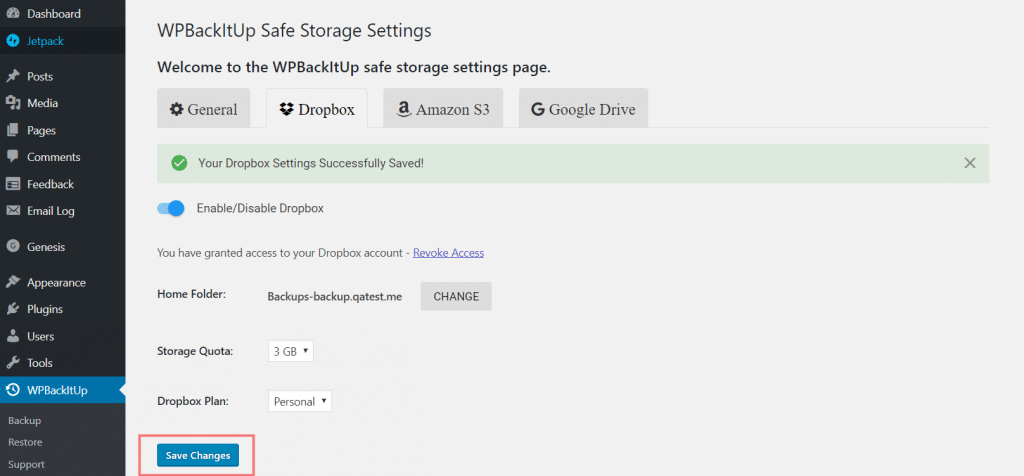
Task: Open Appearance menu item
Action: coord(63,283)
